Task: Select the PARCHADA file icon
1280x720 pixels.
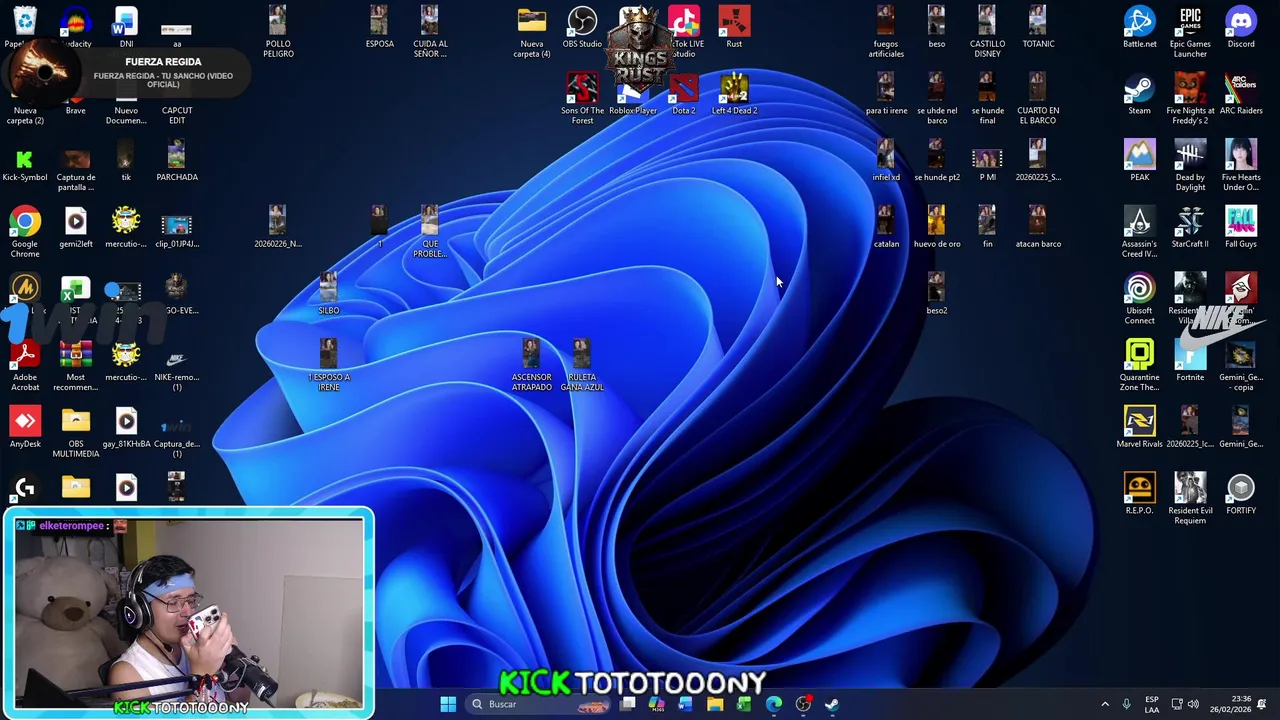Action: [x=177, y=160]
